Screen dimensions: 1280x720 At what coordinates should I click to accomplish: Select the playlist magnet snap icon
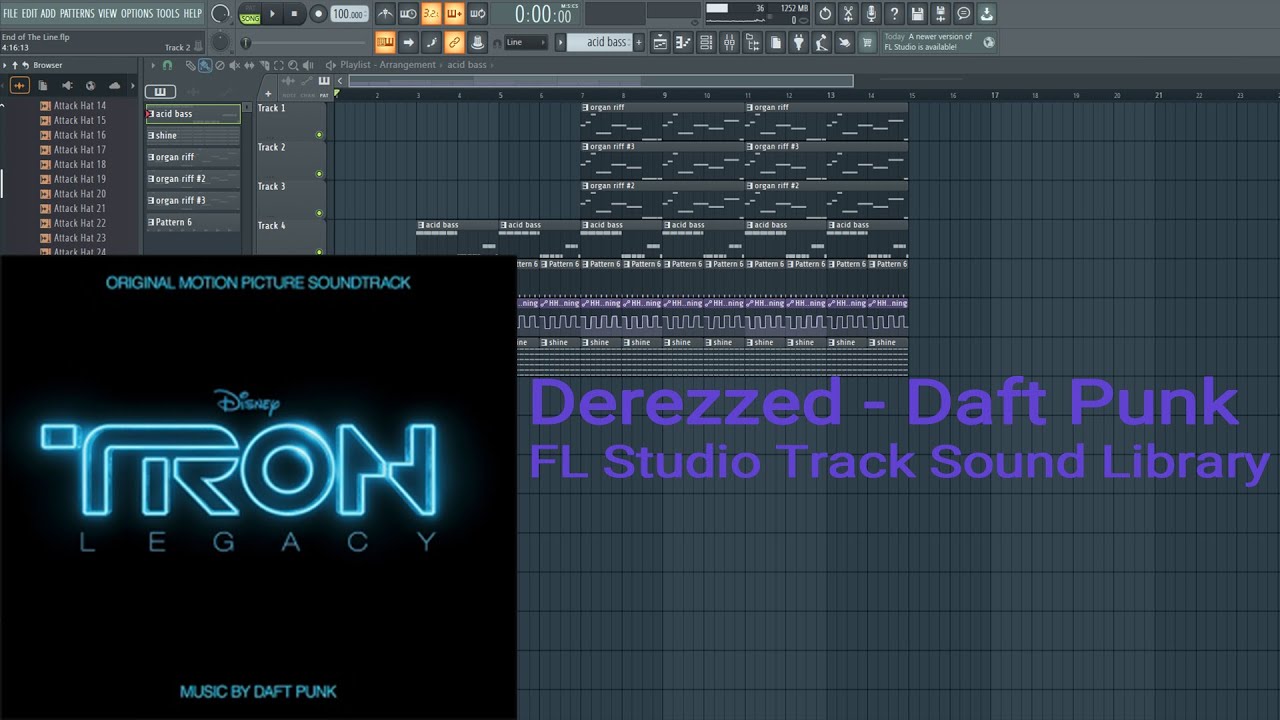point(167,65)
